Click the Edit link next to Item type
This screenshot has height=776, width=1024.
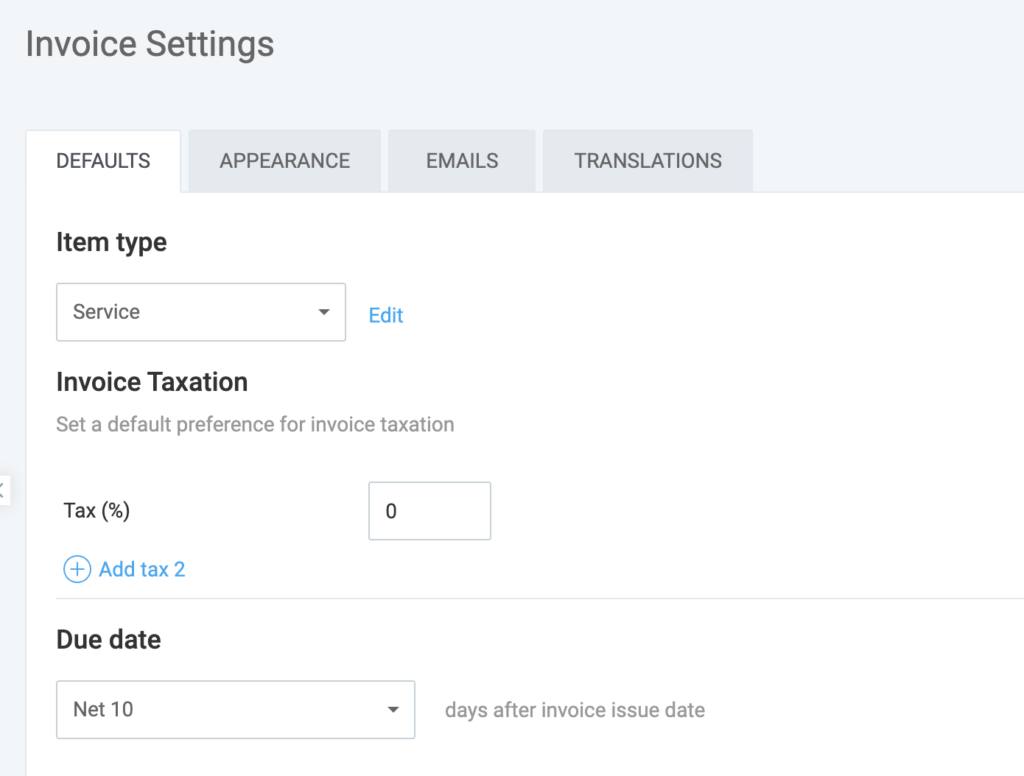pos(385,316)
